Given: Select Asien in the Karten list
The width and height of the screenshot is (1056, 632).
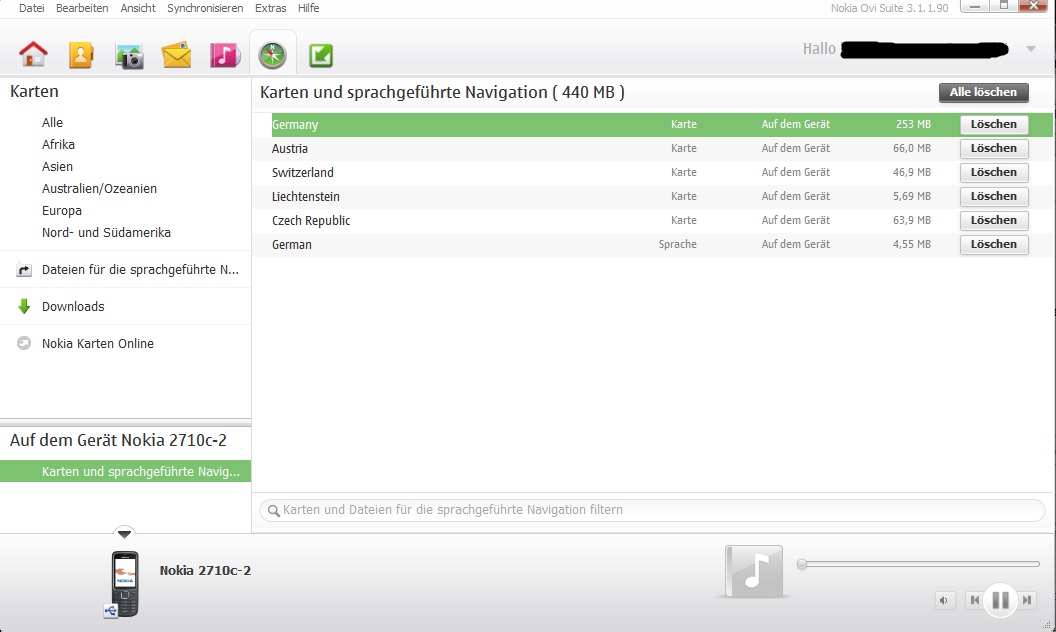Looking at the screenshot, I should click(x=57, y=166).
